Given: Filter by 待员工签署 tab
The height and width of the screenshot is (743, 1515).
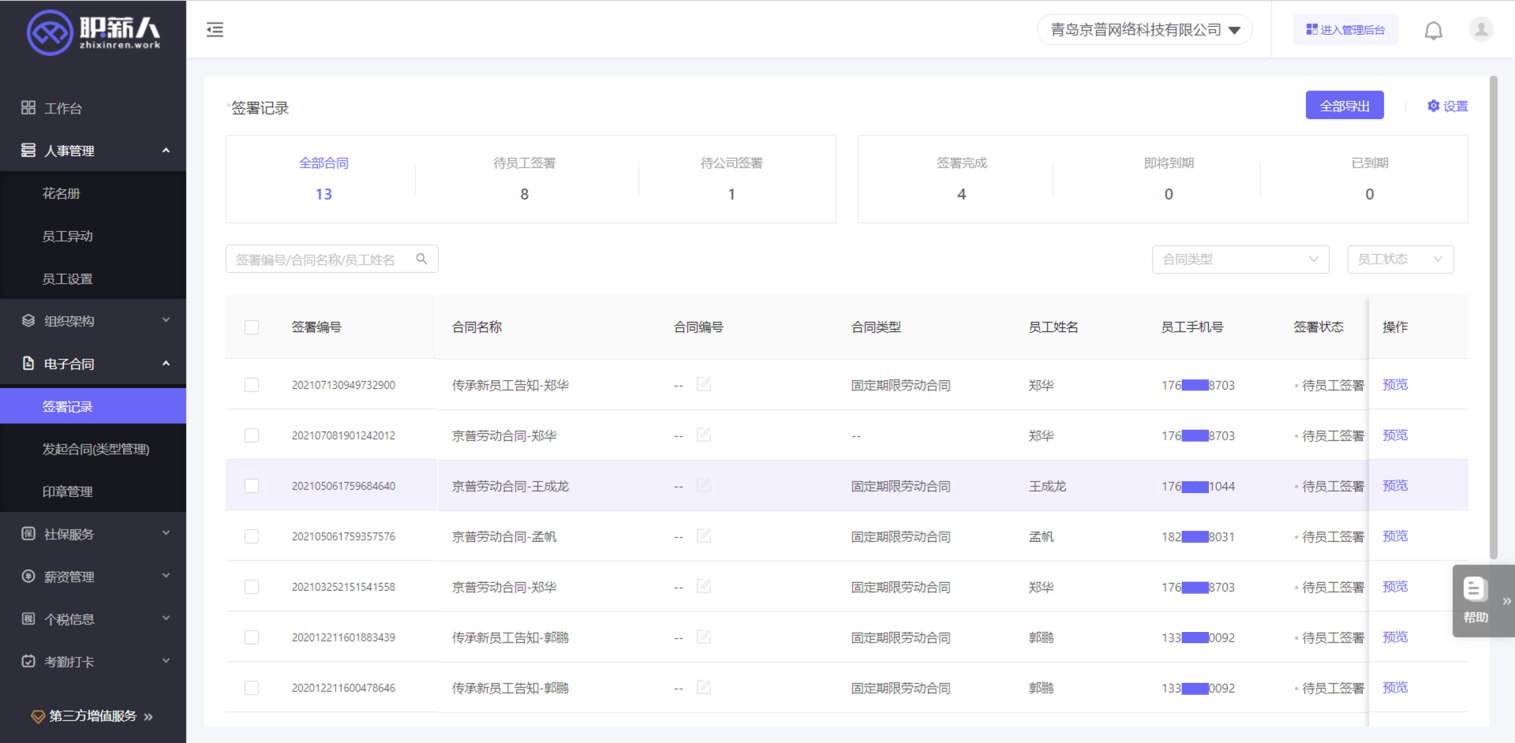Looking at the screenshot, I should click(x=524, y=178).
